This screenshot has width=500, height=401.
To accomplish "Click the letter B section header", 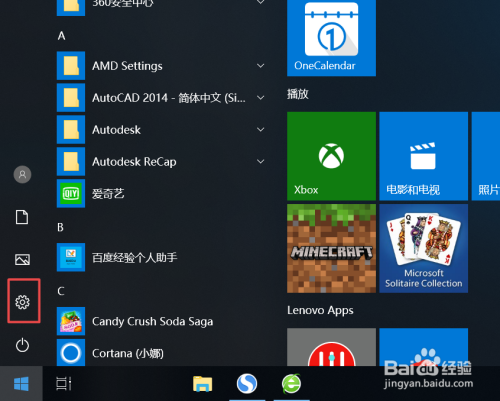I will point(60,227).
